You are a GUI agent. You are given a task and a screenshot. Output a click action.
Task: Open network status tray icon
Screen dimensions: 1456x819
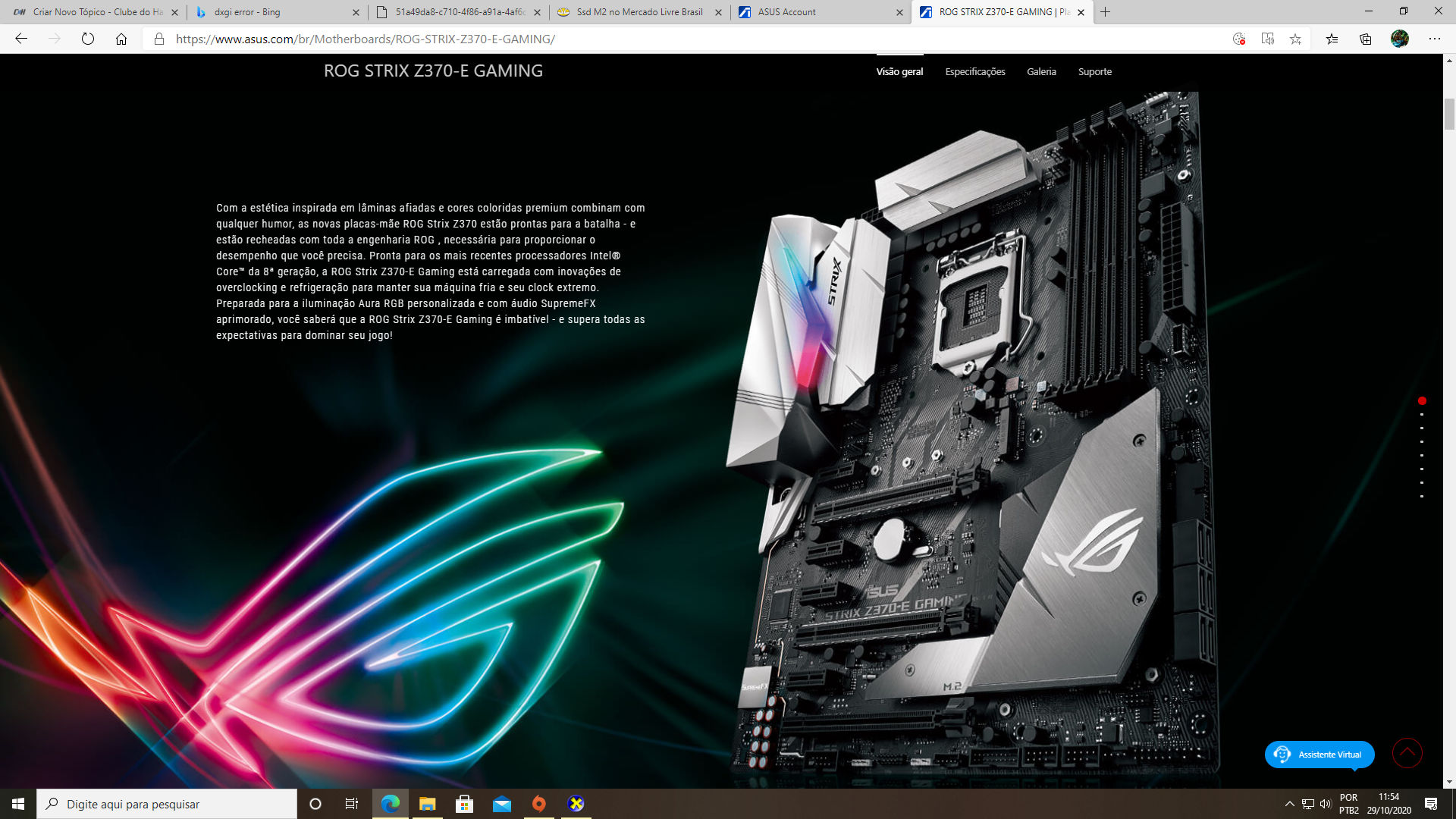point(1308,804)
